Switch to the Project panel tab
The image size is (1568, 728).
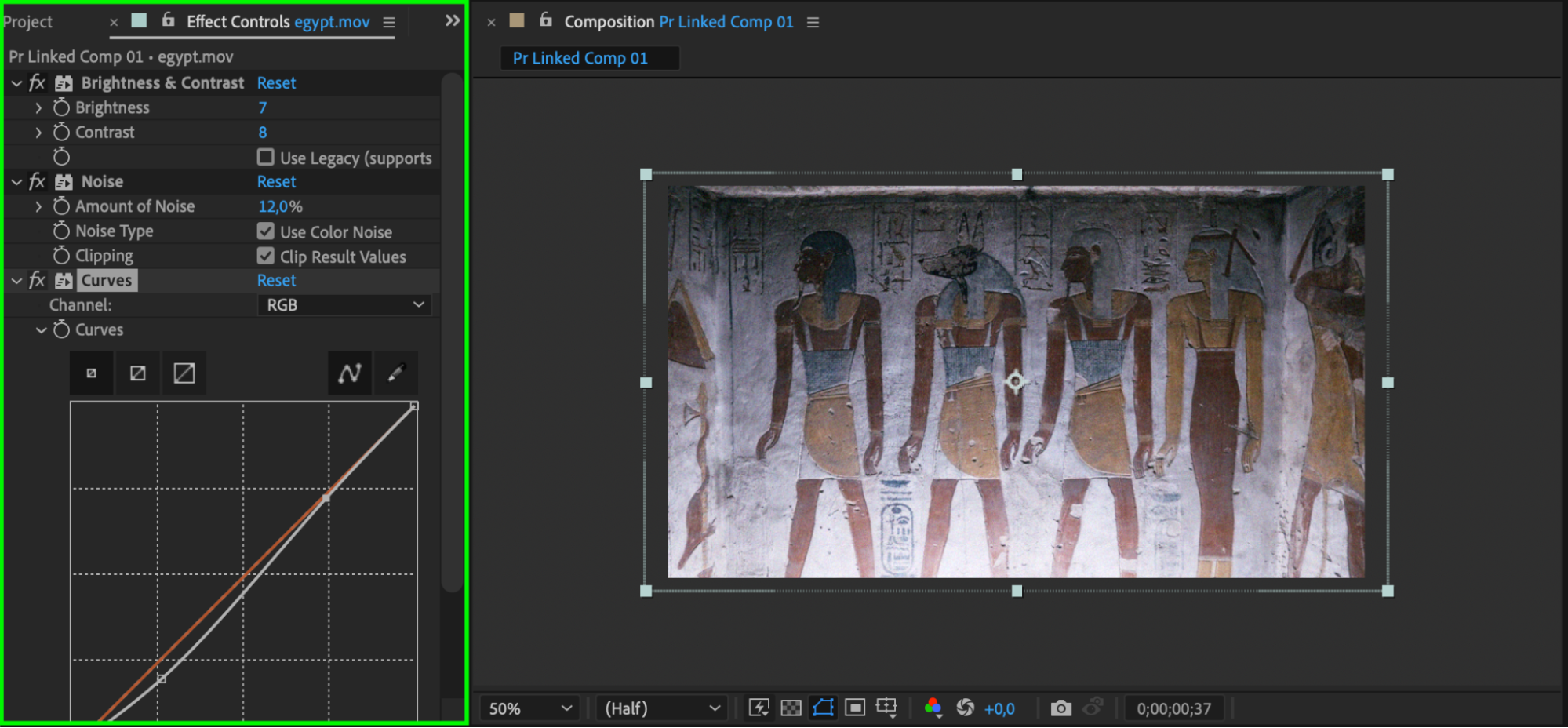coord(28,22)
